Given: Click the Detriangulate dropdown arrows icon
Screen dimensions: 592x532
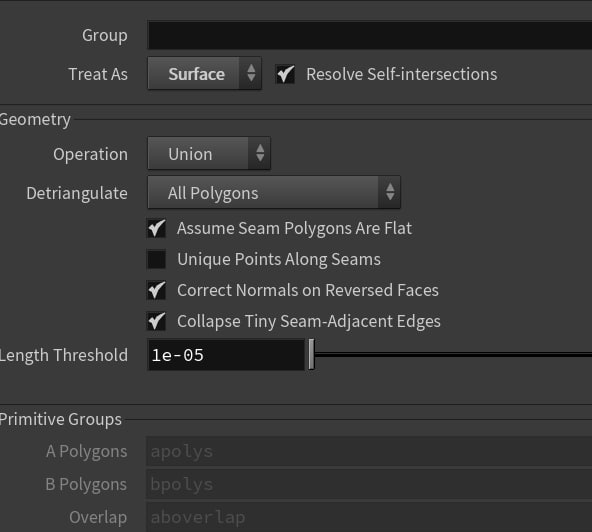Looking at the screenshot, I should pos(390,192).
